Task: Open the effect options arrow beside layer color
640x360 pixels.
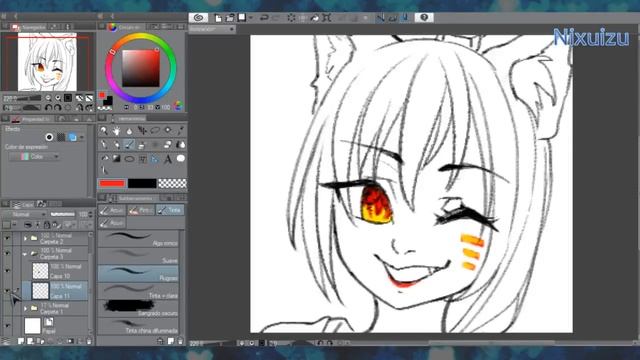Action: 82,138
